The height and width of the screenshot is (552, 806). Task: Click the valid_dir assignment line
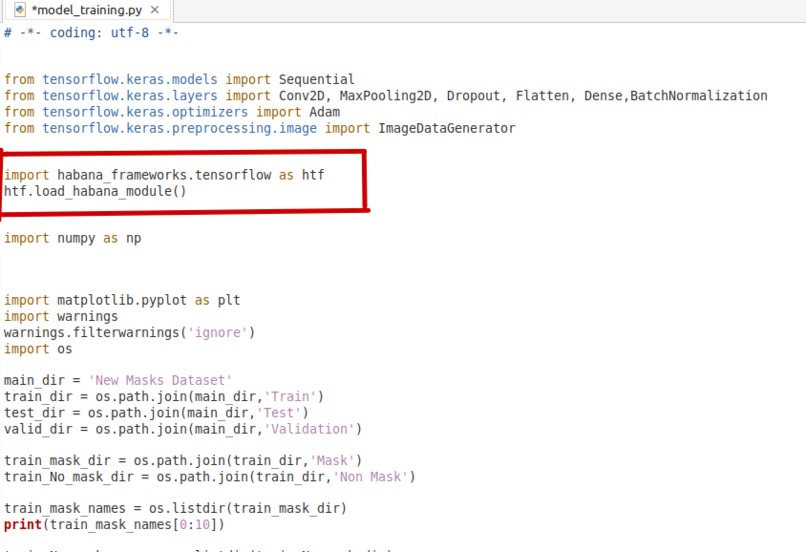tap(182, 429)
